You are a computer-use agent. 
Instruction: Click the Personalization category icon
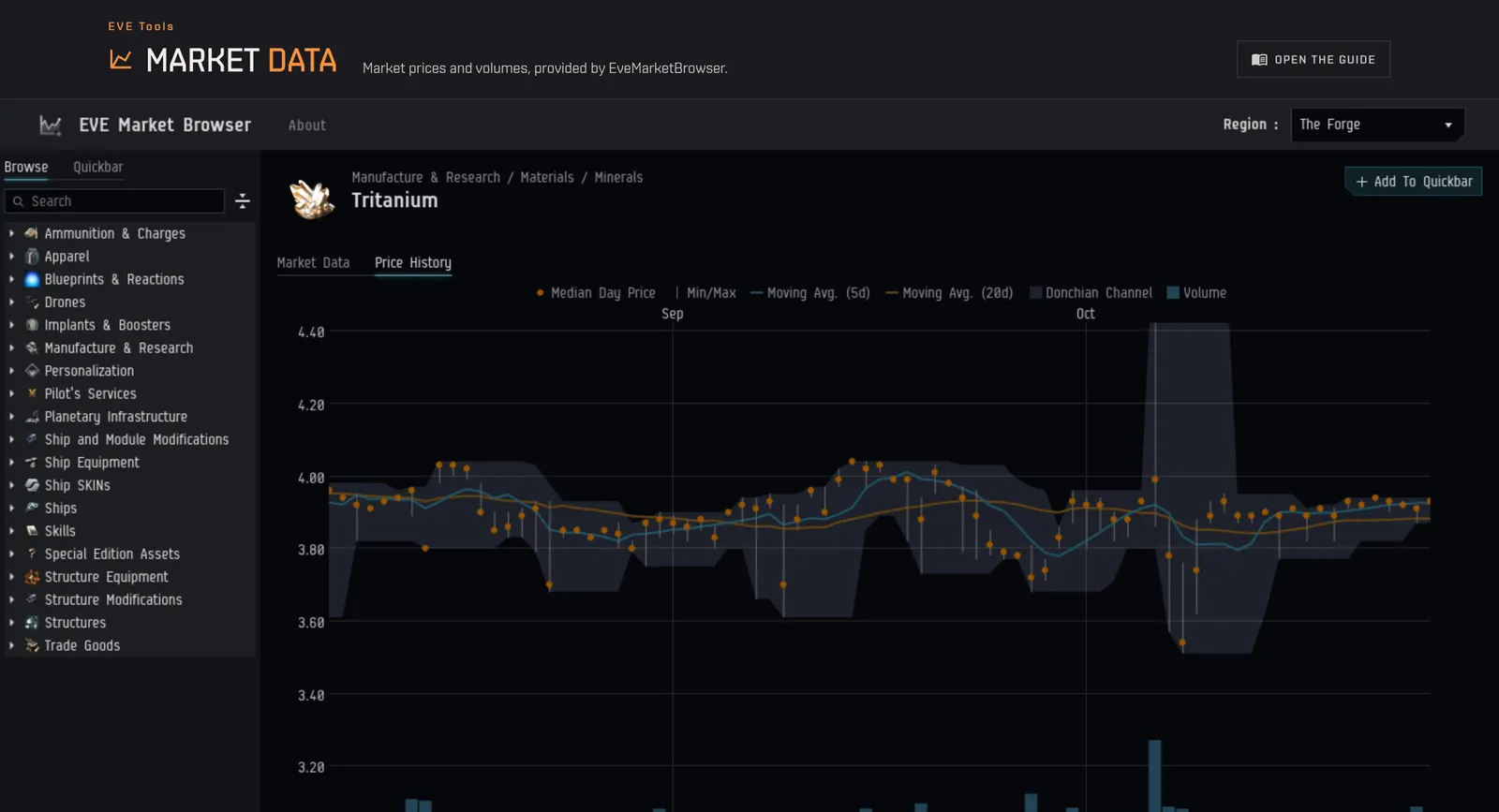(x=32, y=371)
